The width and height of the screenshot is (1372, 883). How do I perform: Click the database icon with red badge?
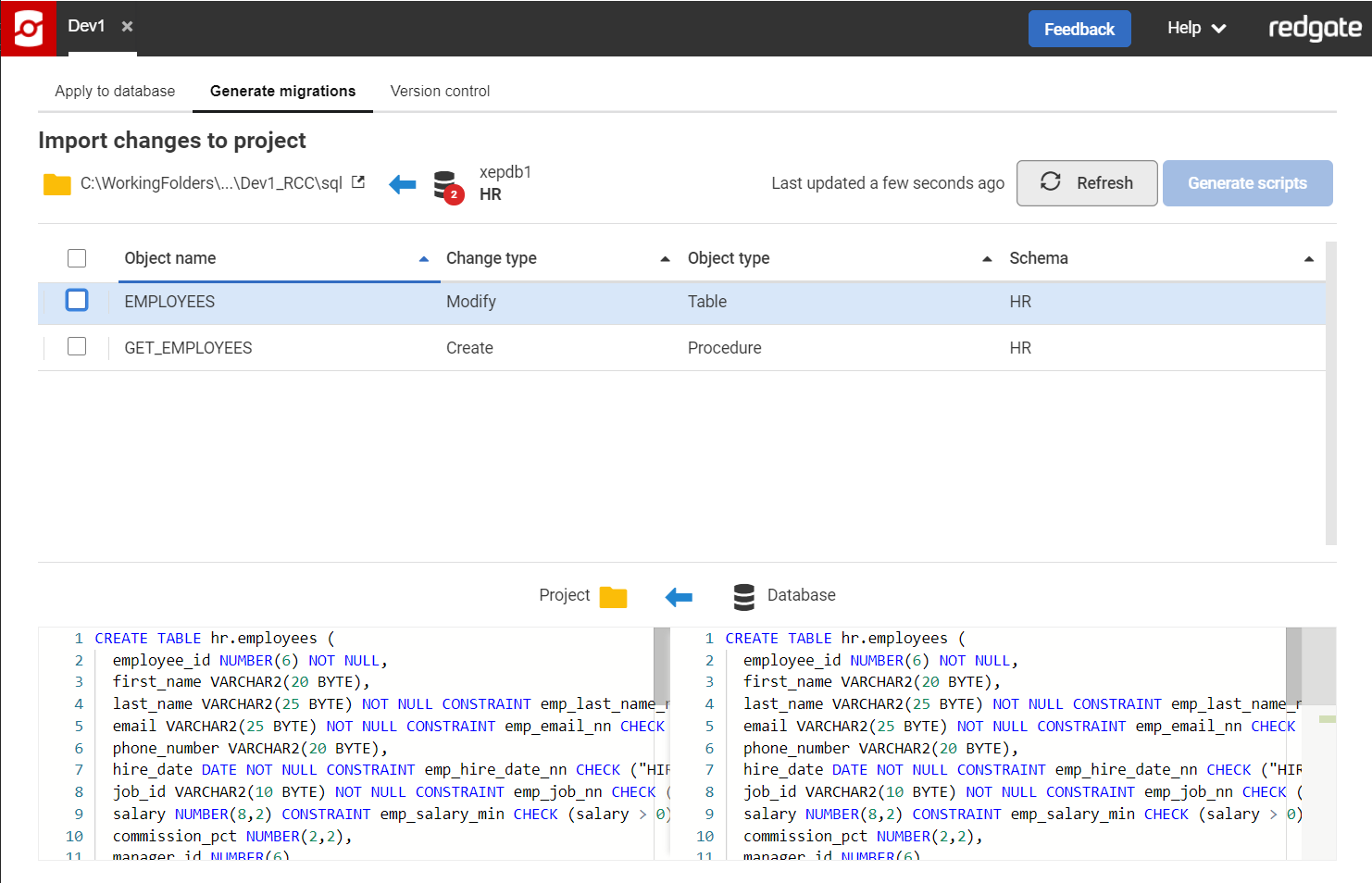(446, 185)
